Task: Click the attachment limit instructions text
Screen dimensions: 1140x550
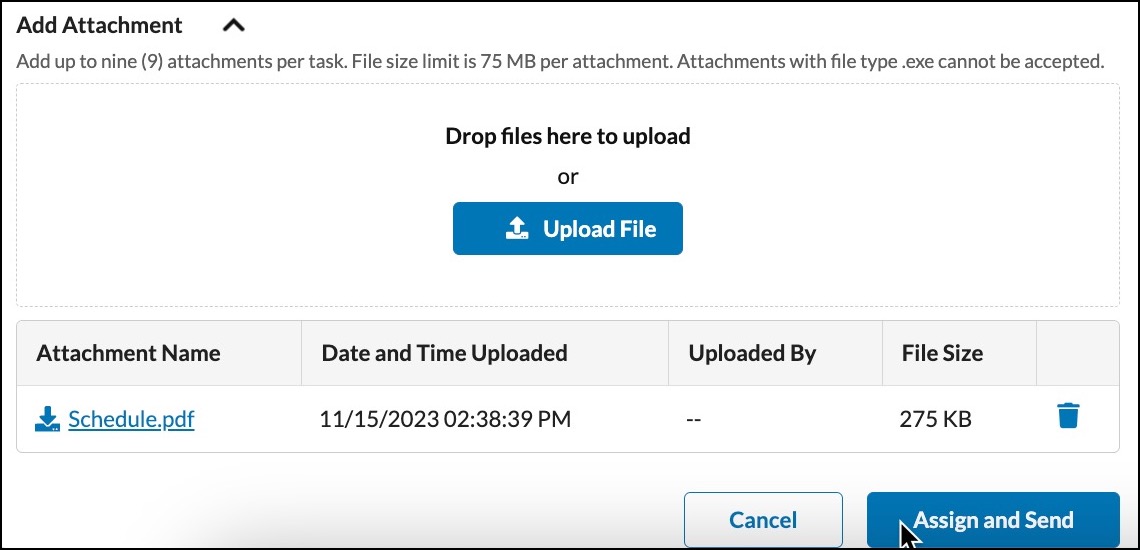Action: tap(560, 61)
